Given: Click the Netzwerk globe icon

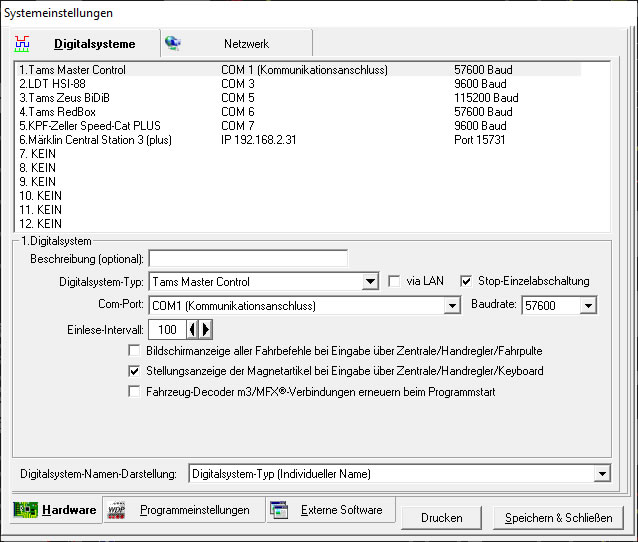Looking at the screenshot, I should coord(173,44).
